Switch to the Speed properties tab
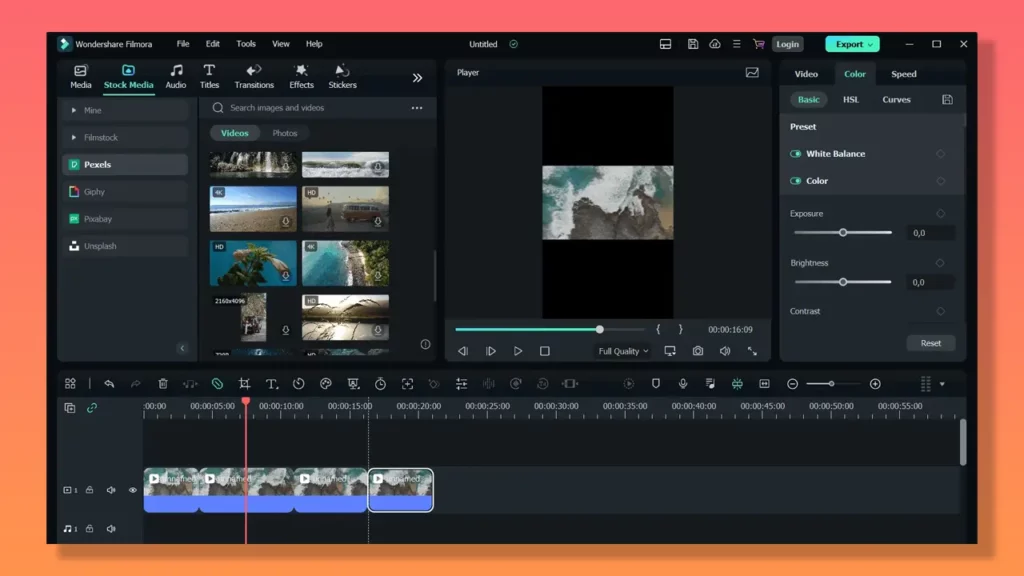Image resolution: width=1024 pixels, height=576 pixels. tap(904, 74)
